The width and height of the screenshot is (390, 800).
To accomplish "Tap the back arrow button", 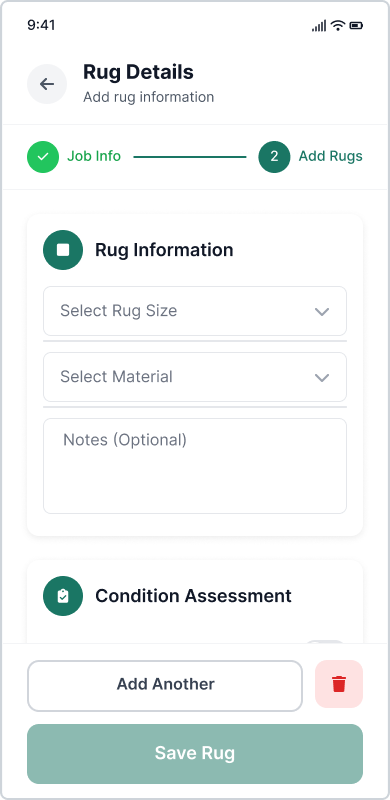I will point(47,84).
